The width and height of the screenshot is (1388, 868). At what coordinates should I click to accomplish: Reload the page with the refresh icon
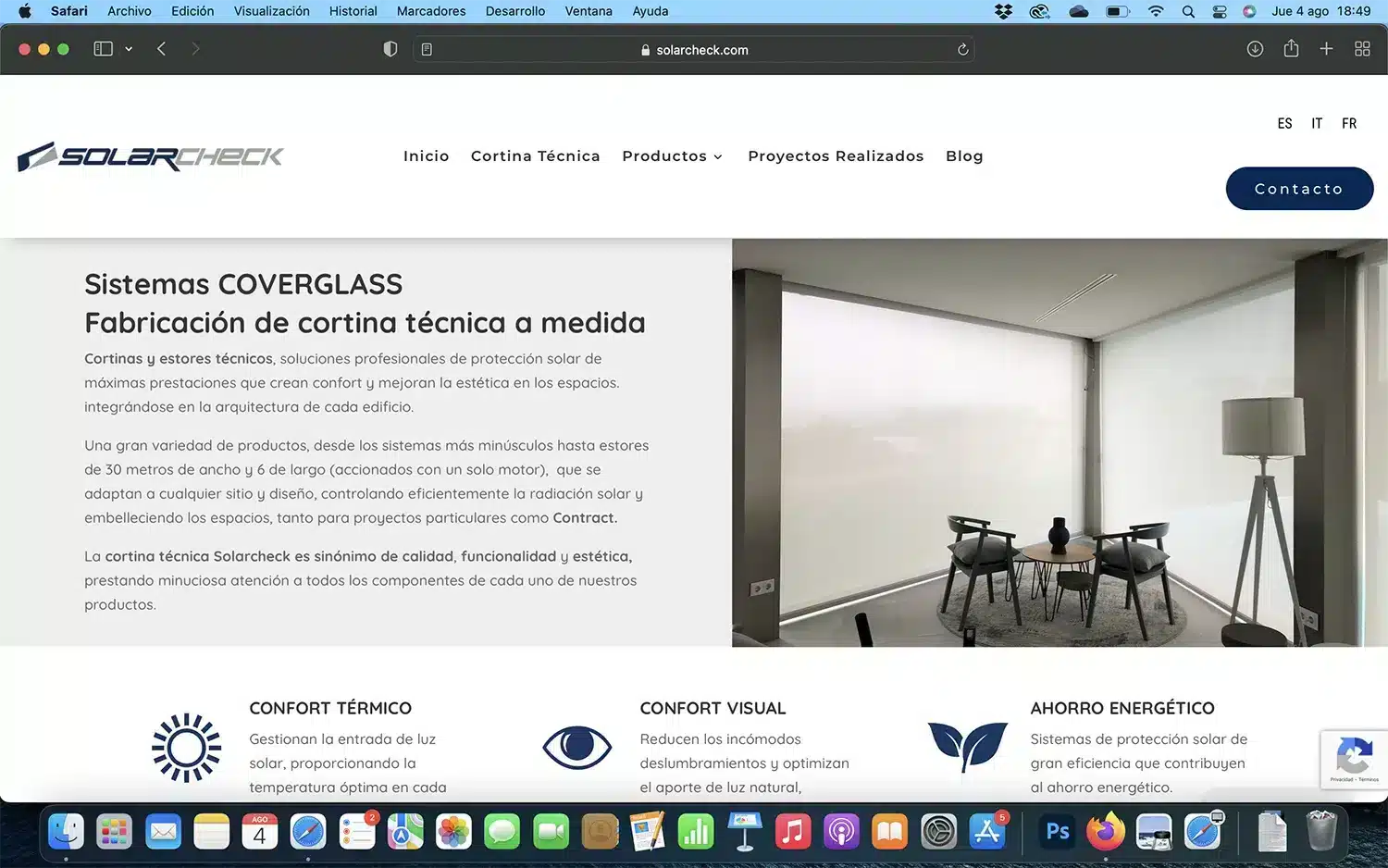(x=962, y=50)
